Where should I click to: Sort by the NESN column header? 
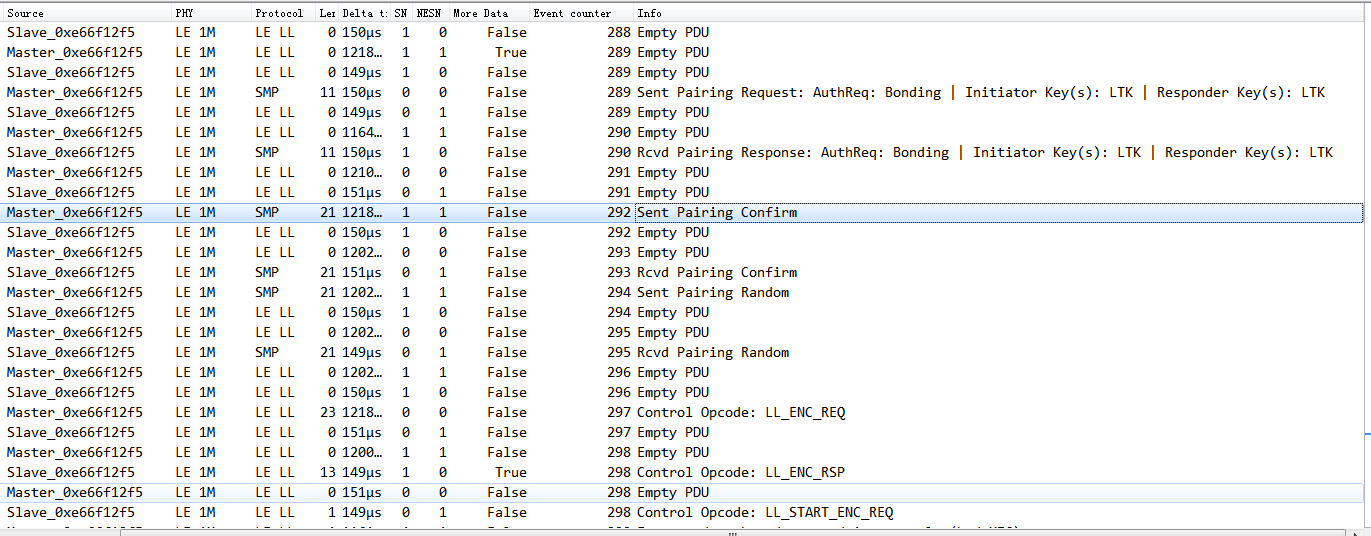[429, 13]
